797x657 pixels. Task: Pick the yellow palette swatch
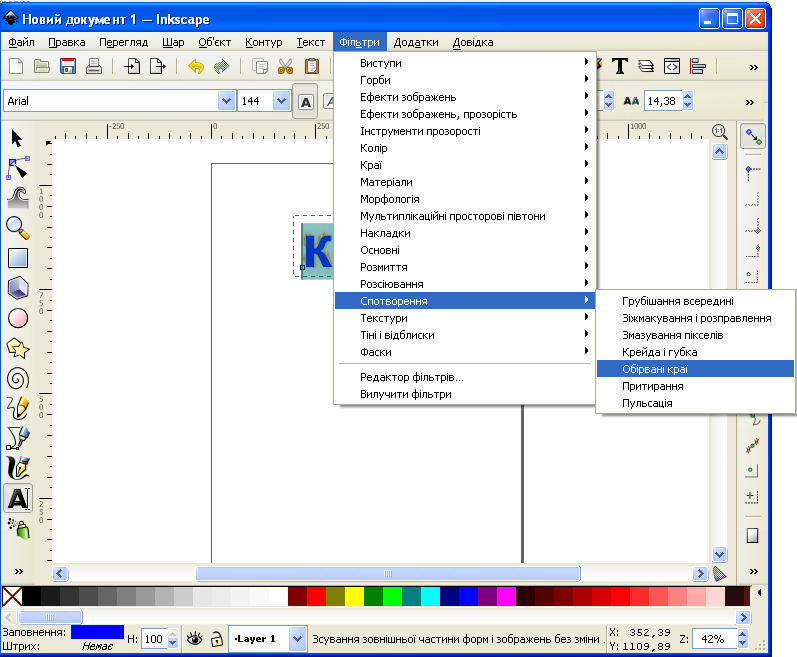(354, 597)
